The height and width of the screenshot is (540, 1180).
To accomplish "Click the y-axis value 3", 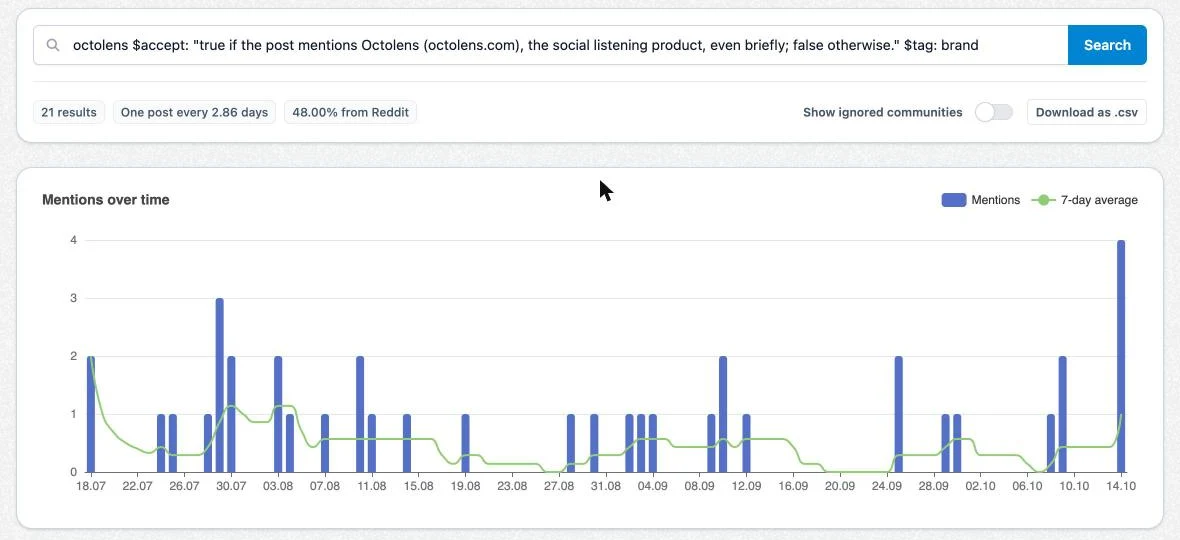I will pos(74,299).
